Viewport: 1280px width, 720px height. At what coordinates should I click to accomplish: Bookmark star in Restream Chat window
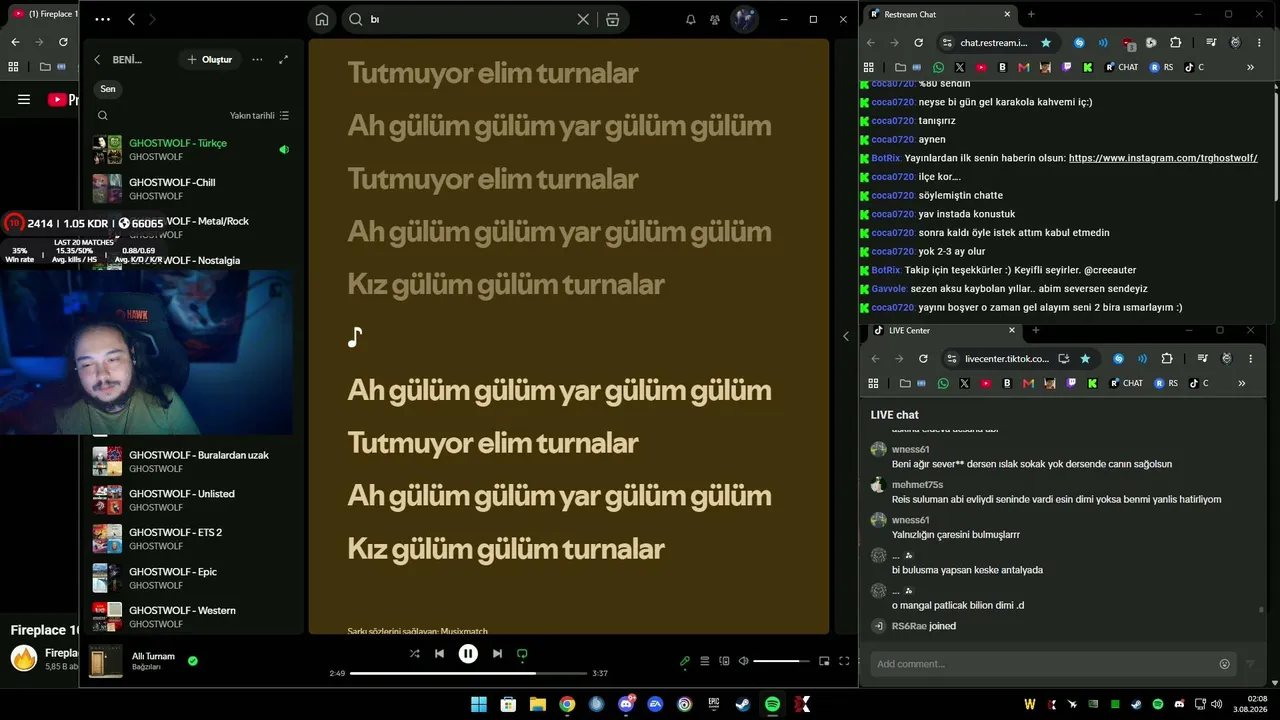click(x=1046, y=43)
